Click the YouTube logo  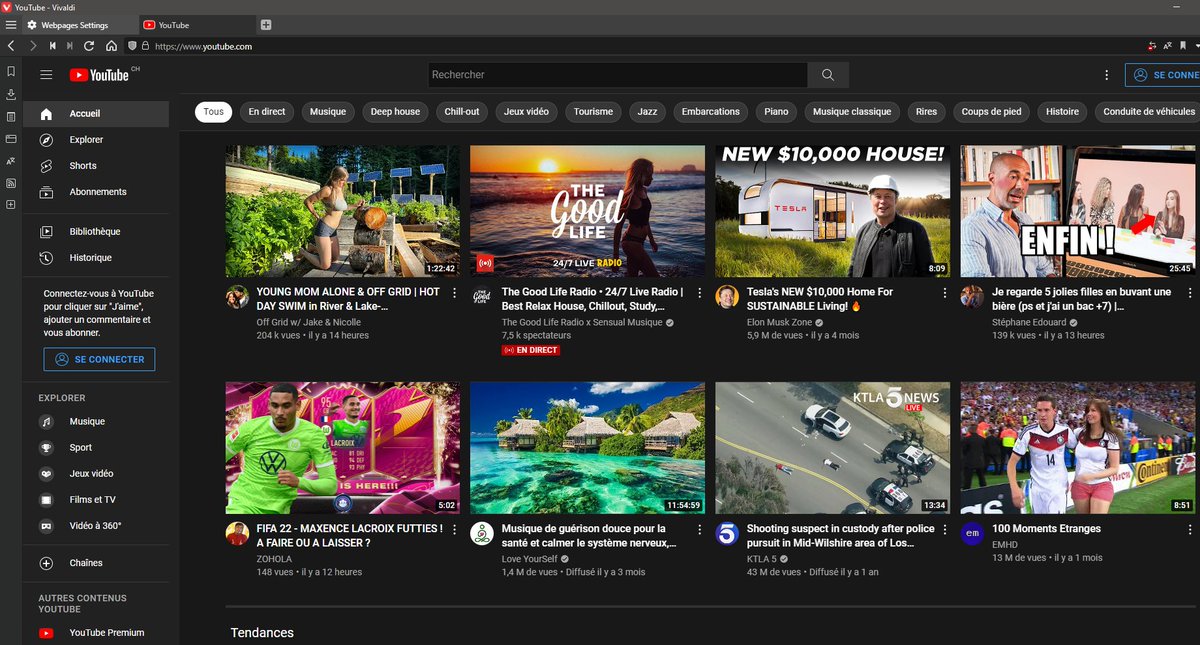pyautogui.click(x=99, y=75)
